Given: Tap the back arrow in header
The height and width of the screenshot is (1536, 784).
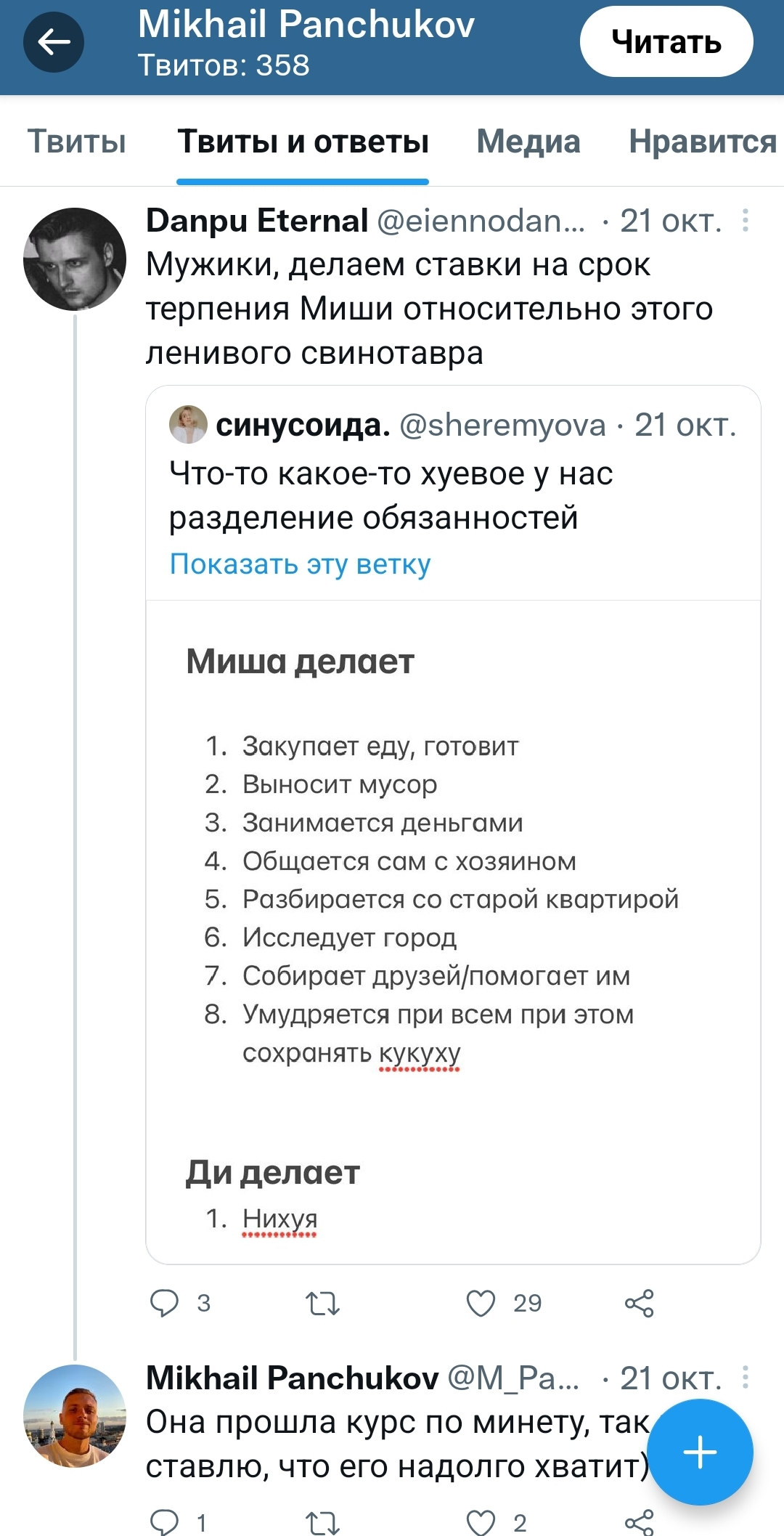Looking at the screenshot, I should 54,42.
